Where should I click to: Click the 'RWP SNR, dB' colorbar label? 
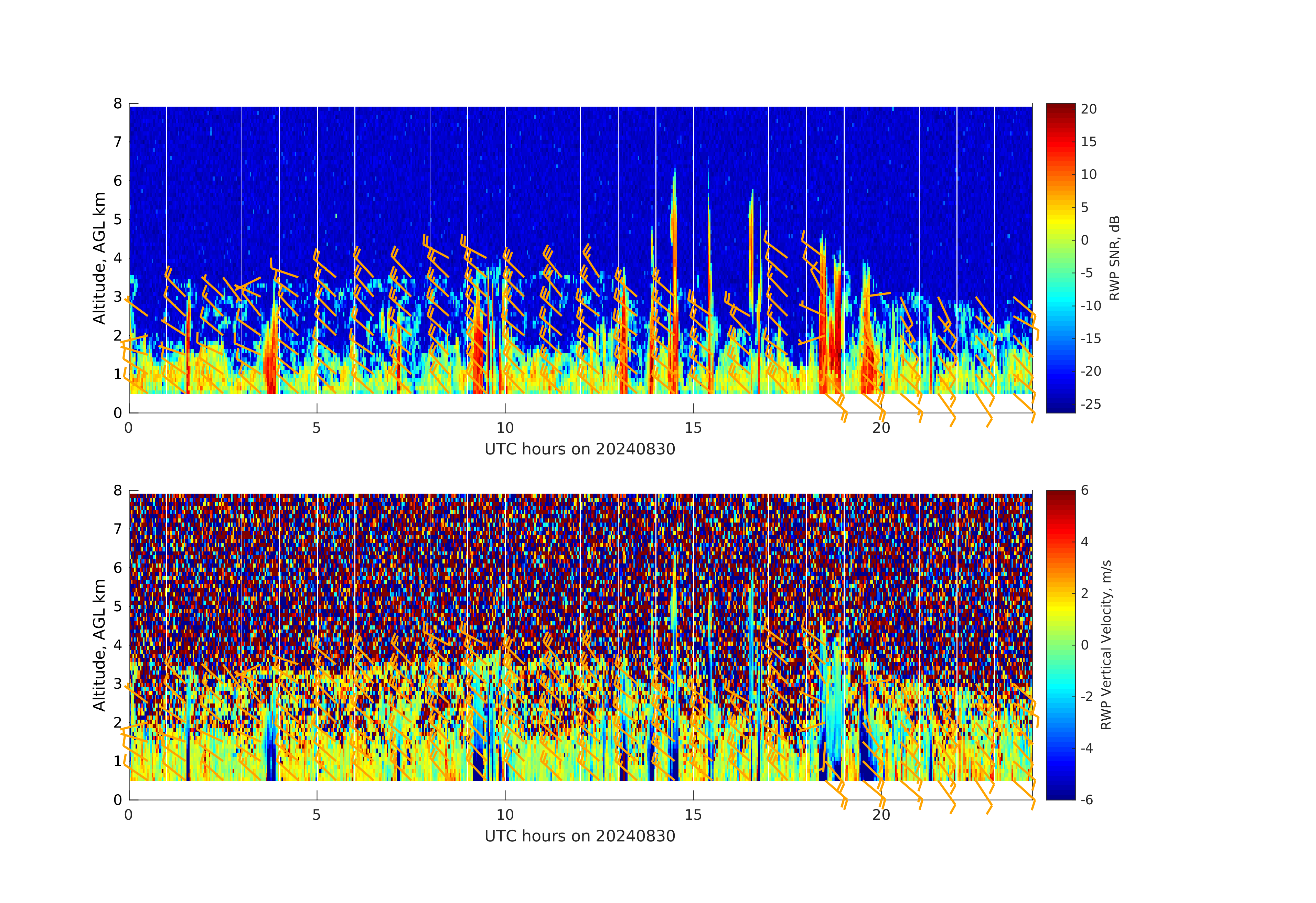click(x=1114, y=258)
